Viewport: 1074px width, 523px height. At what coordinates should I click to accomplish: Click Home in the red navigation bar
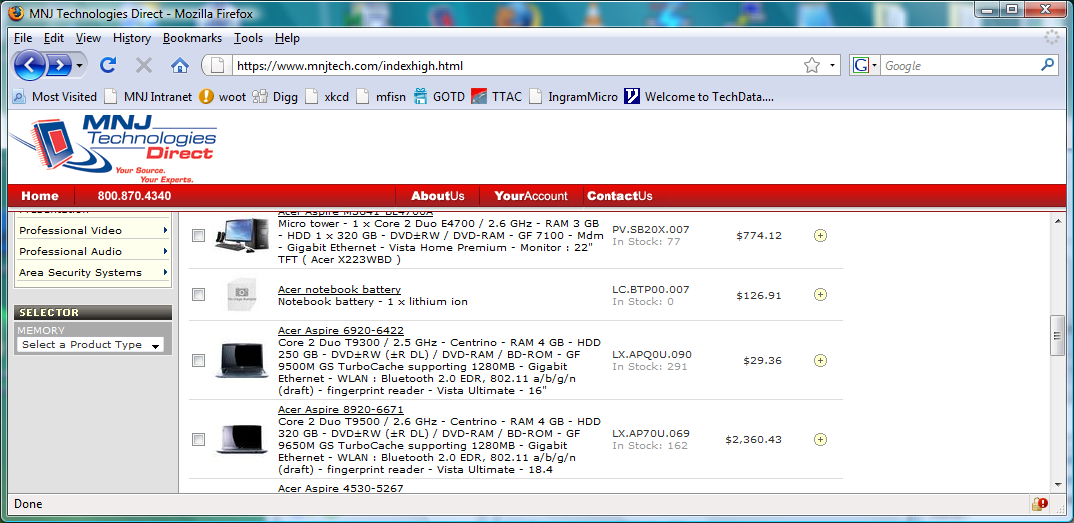[x=40, y=196]
